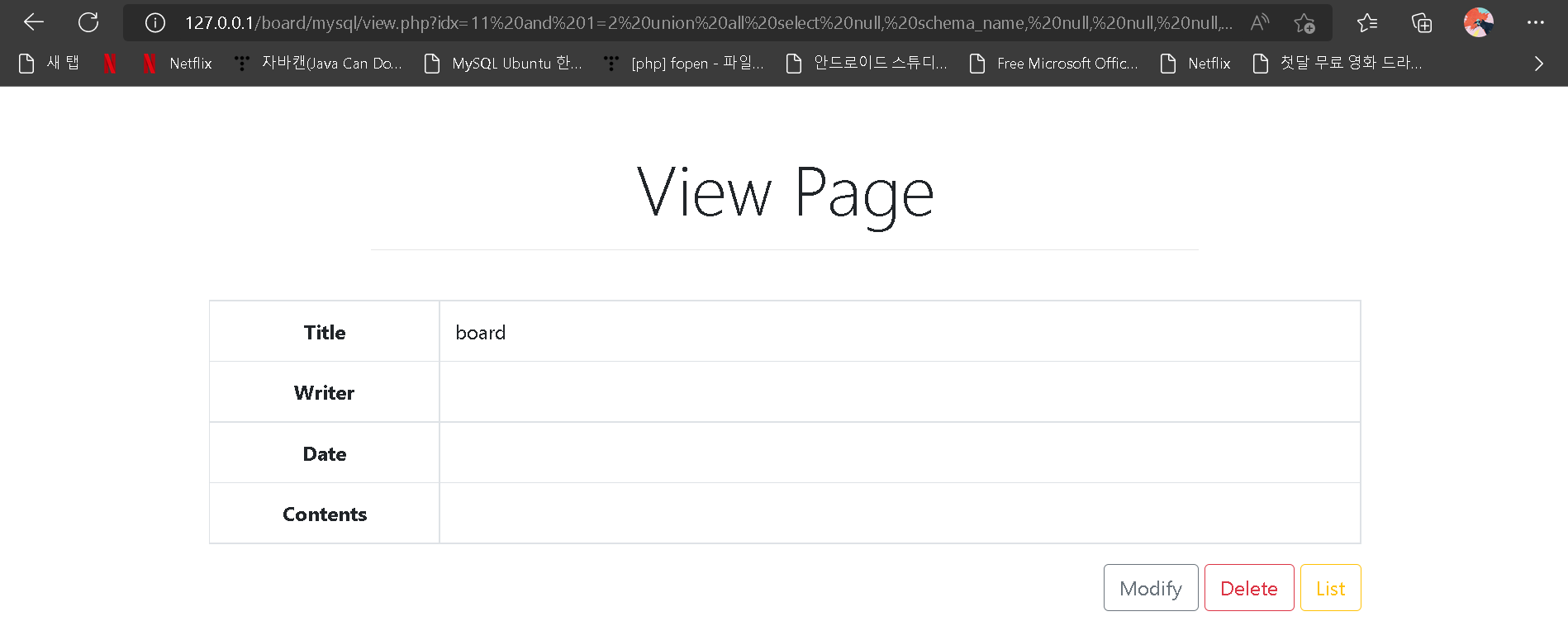Open the Settings and more ellipsis menu
This screenshot has height=640, width=1568.
pos(1536,22)
